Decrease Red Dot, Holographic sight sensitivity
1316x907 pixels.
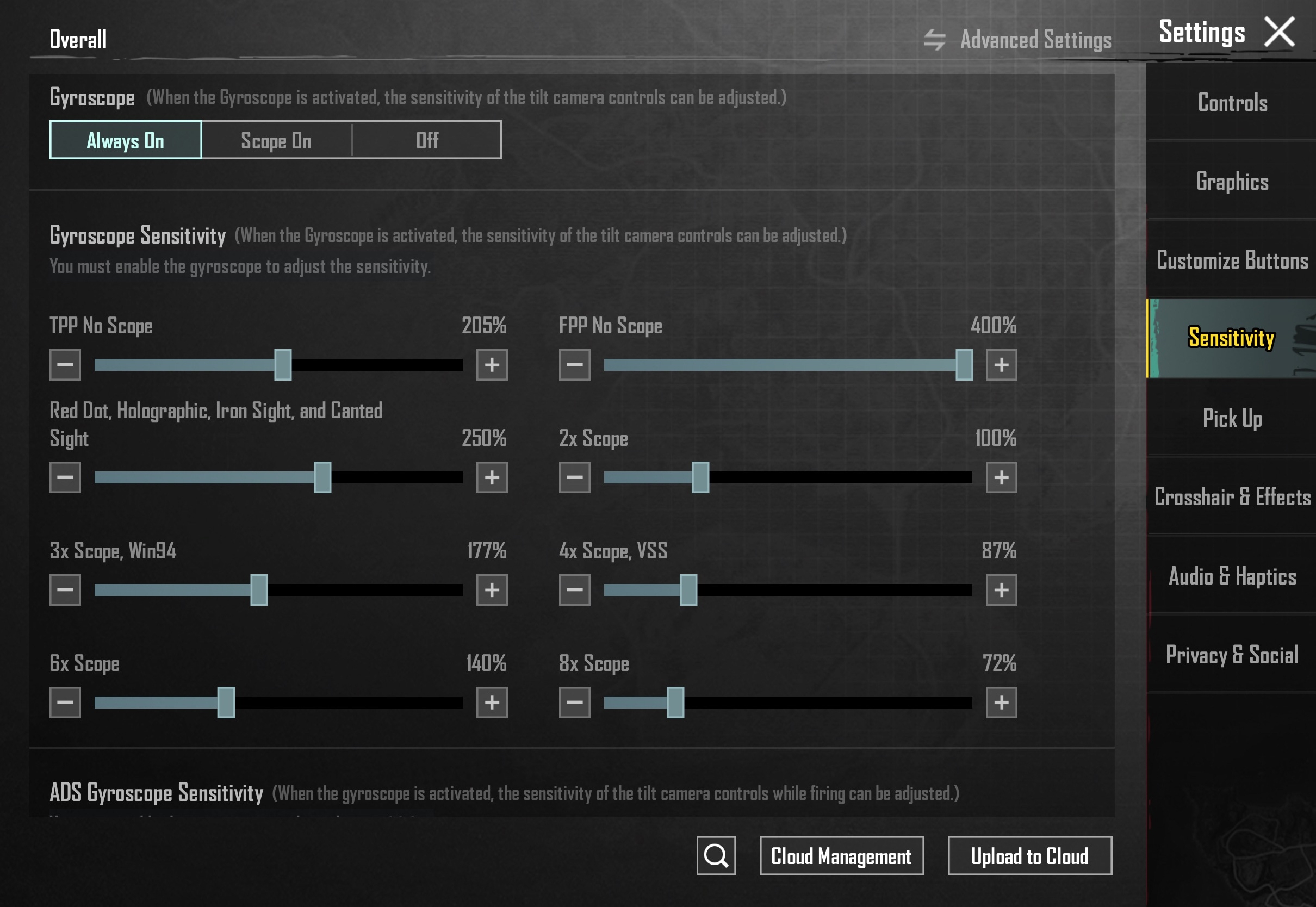65,477
